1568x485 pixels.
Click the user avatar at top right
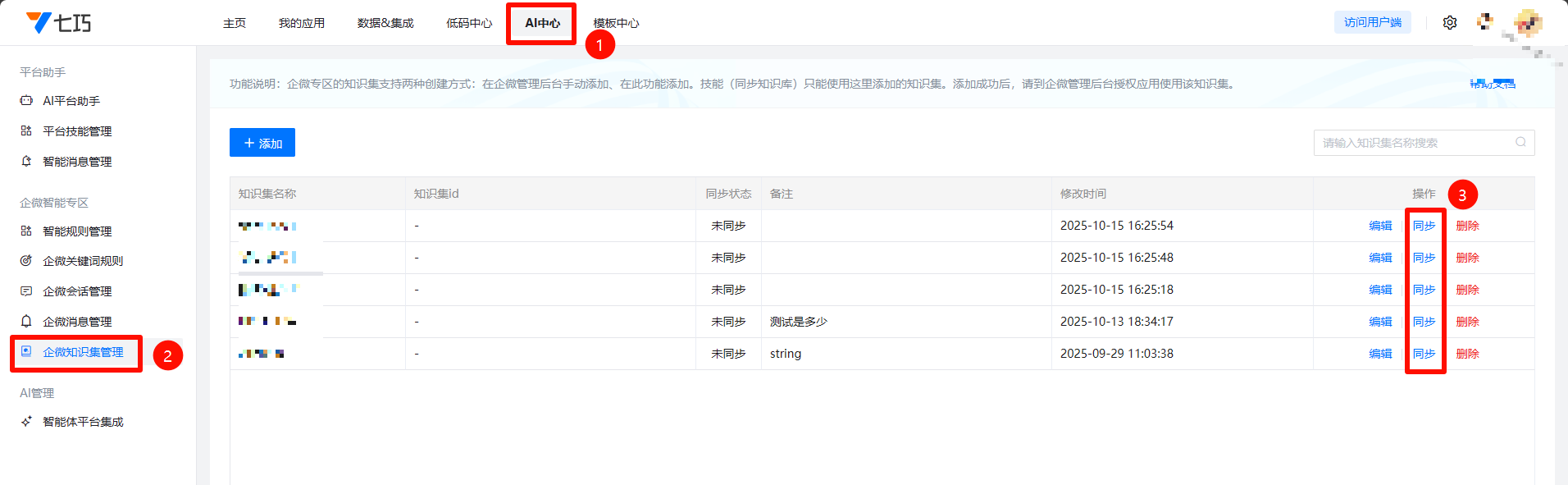(x=1528, y=23)
